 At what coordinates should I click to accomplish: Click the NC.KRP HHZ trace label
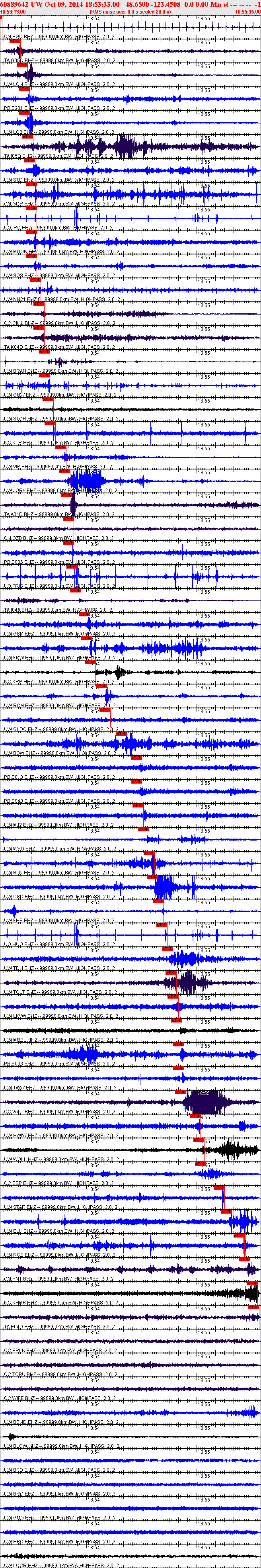[60, 681]
